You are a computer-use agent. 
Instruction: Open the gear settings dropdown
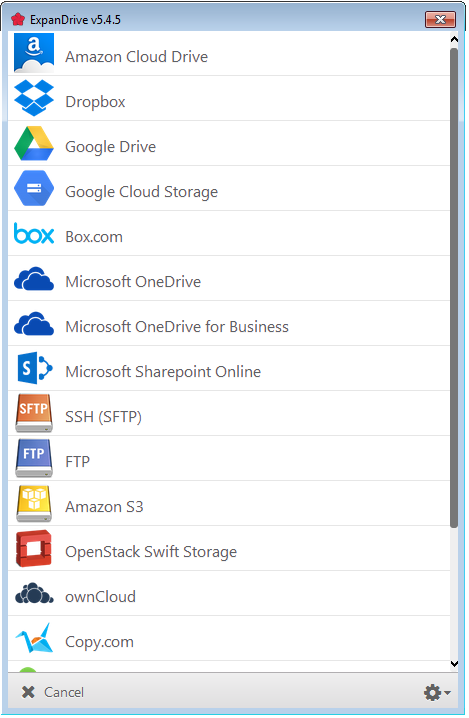[437, 694]
